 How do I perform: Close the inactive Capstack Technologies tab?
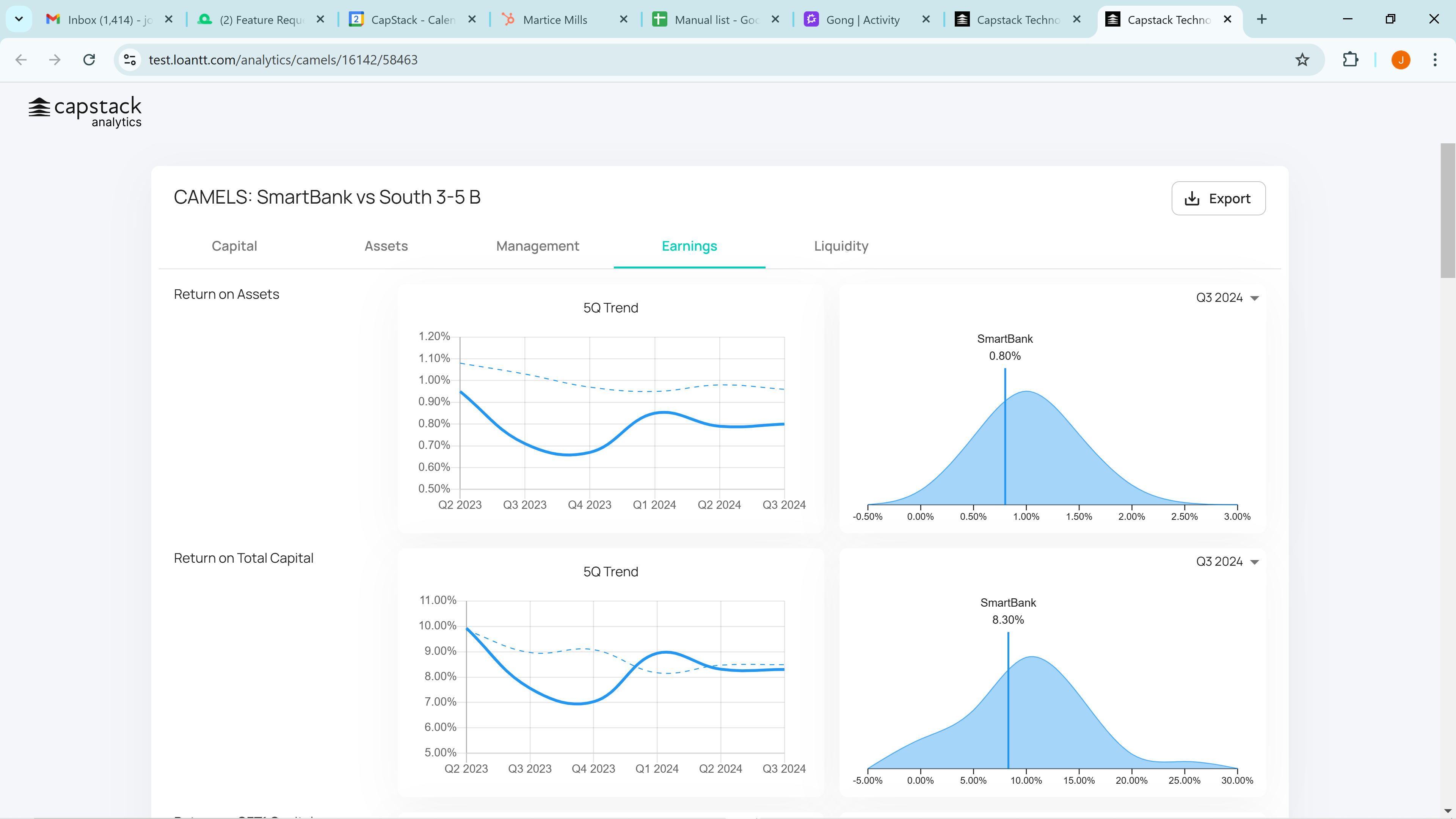(x=1077, y=19)
